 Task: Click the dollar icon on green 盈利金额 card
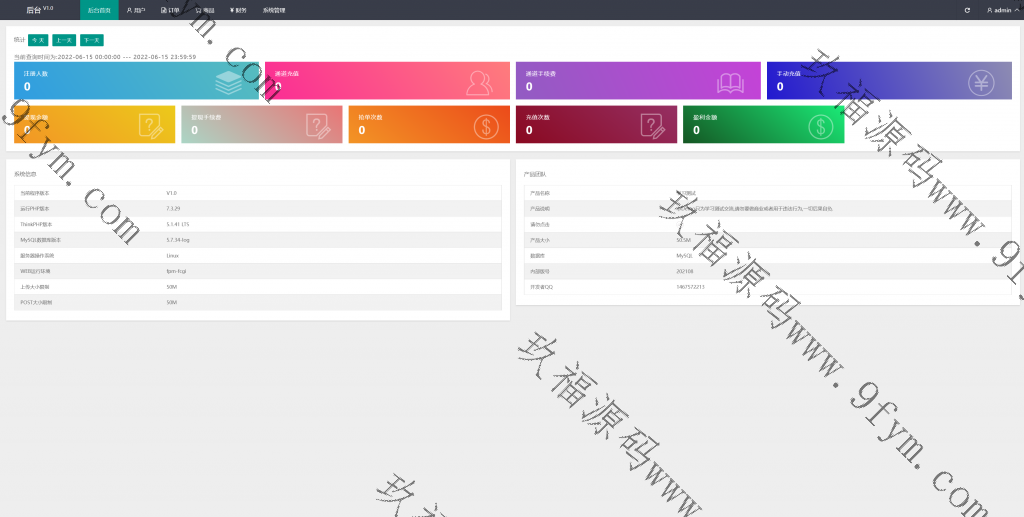click(x=821, y=125)
